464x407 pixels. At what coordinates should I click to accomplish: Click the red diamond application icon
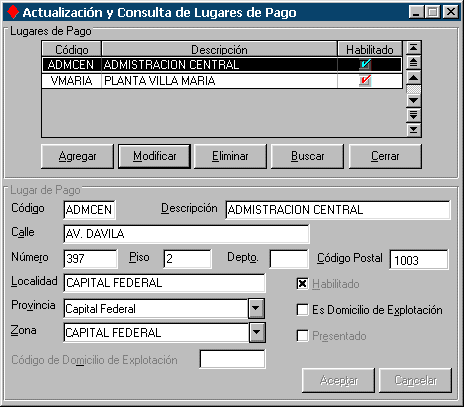pos(13,12)
